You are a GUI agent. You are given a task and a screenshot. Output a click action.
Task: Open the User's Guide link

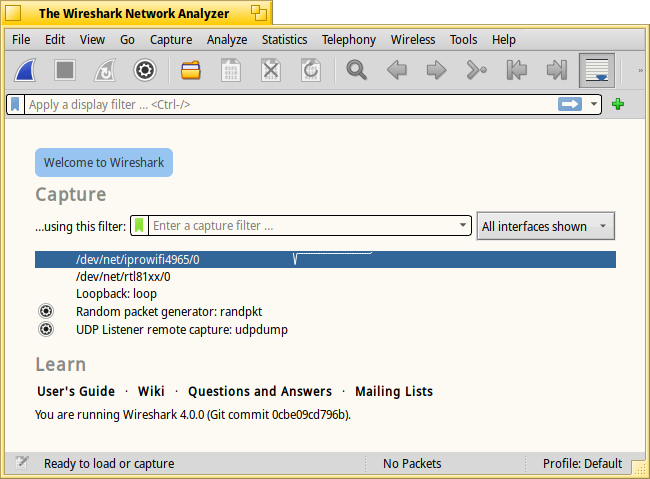76,391
